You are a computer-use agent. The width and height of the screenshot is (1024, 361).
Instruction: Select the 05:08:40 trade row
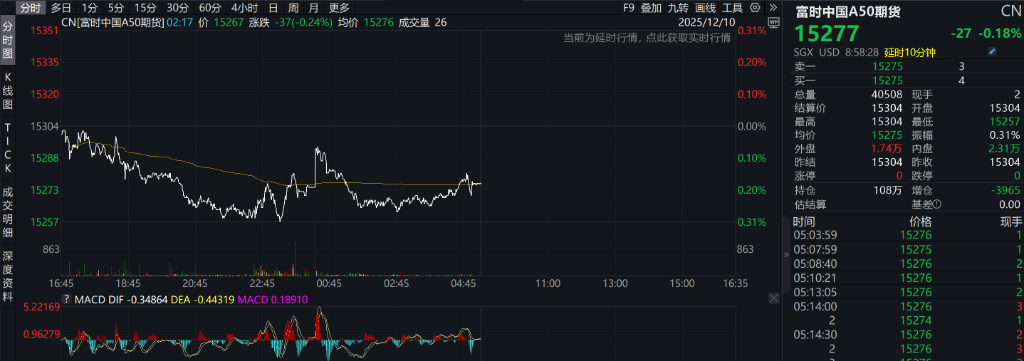click(x=908, y=264)
